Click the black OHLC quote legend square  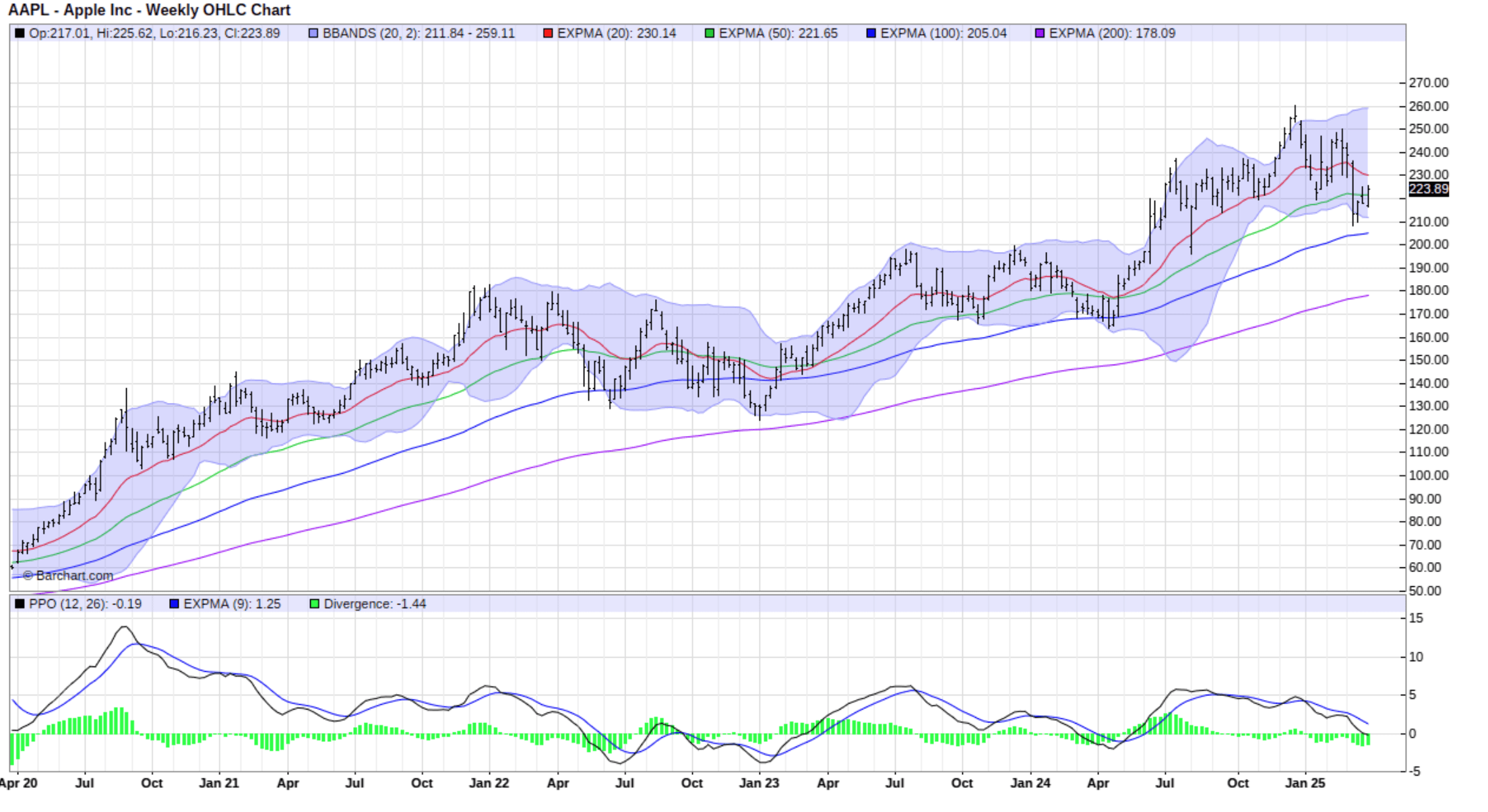click(20, 32)
